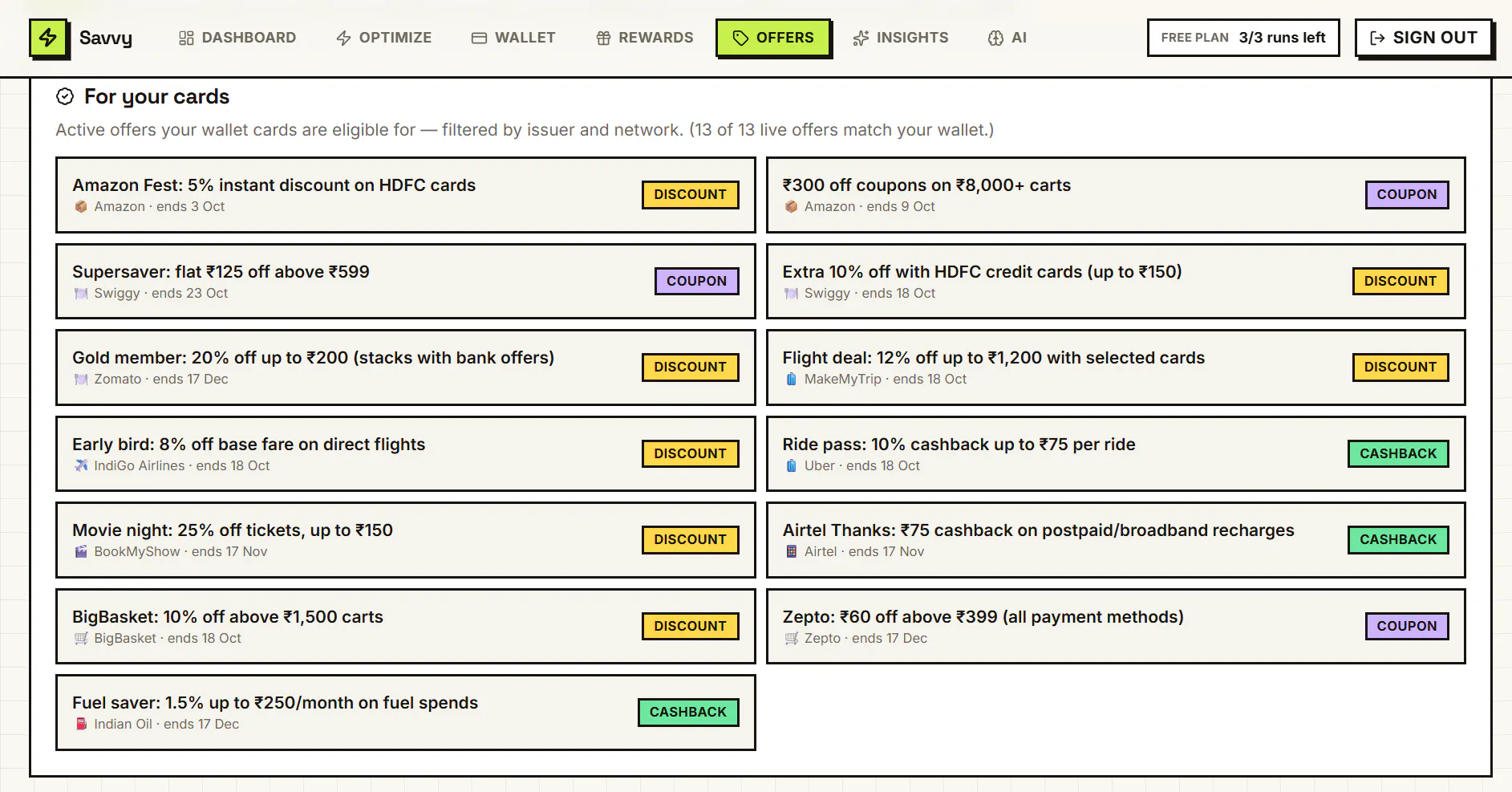Click the DISCOUNT badge on Amazon Fest offer
This screenshot has height=792, width=1512.
(691, 195)
